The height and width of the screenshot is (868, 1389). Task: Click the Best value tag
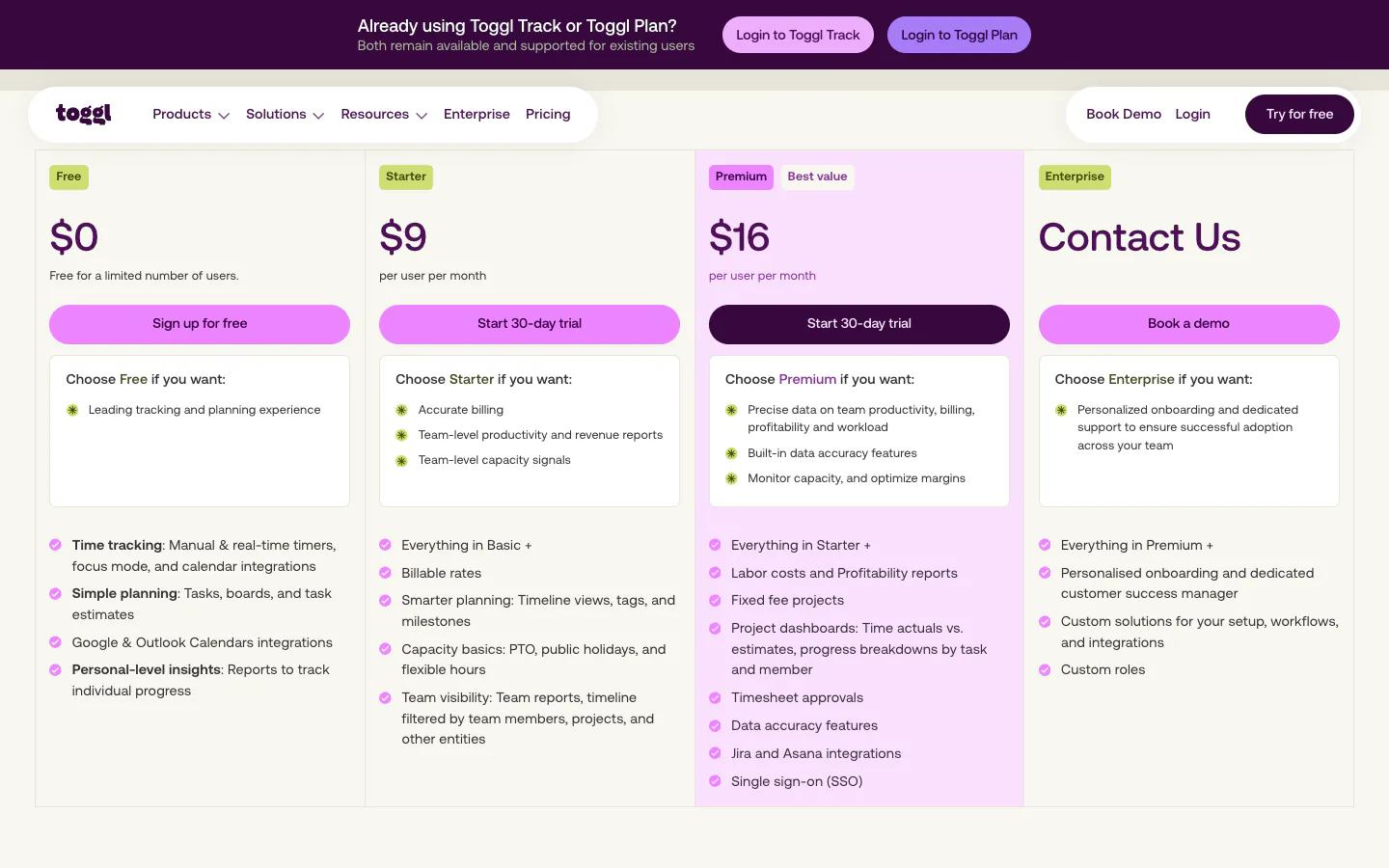click(x=817, y=176)
